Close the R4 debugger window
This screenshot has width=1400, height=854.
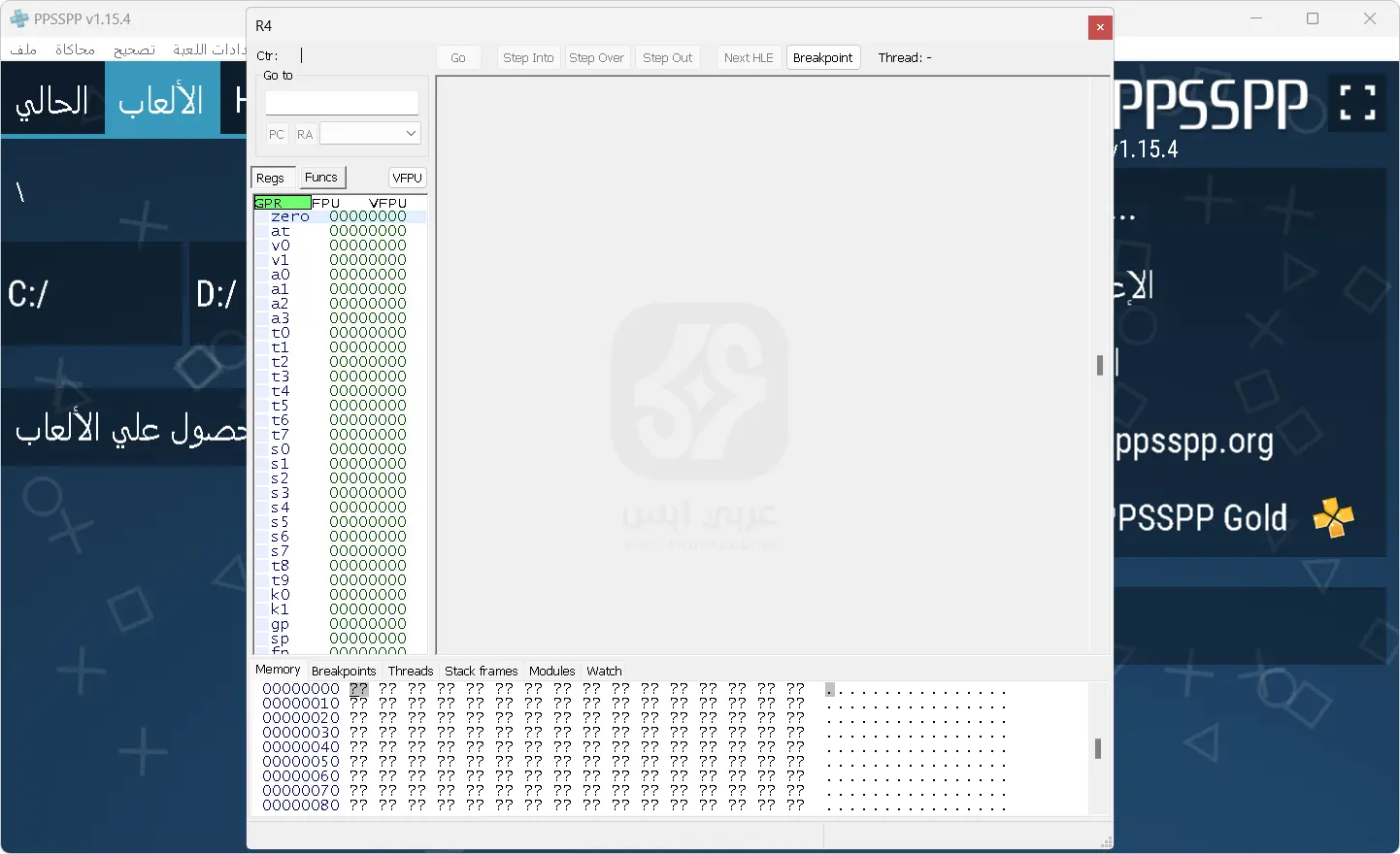(1099, 27)
